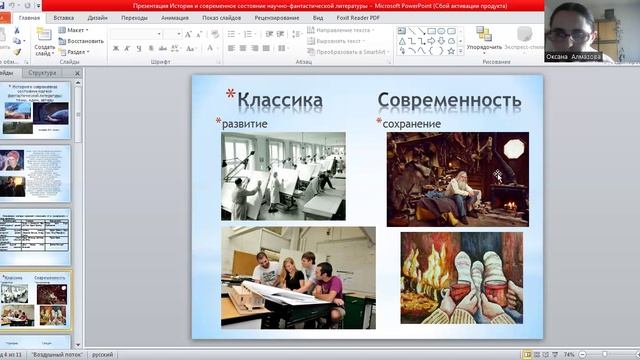Open the Дизайн ribbon tab
Screen dimensions: 640x360
point(97,18)
